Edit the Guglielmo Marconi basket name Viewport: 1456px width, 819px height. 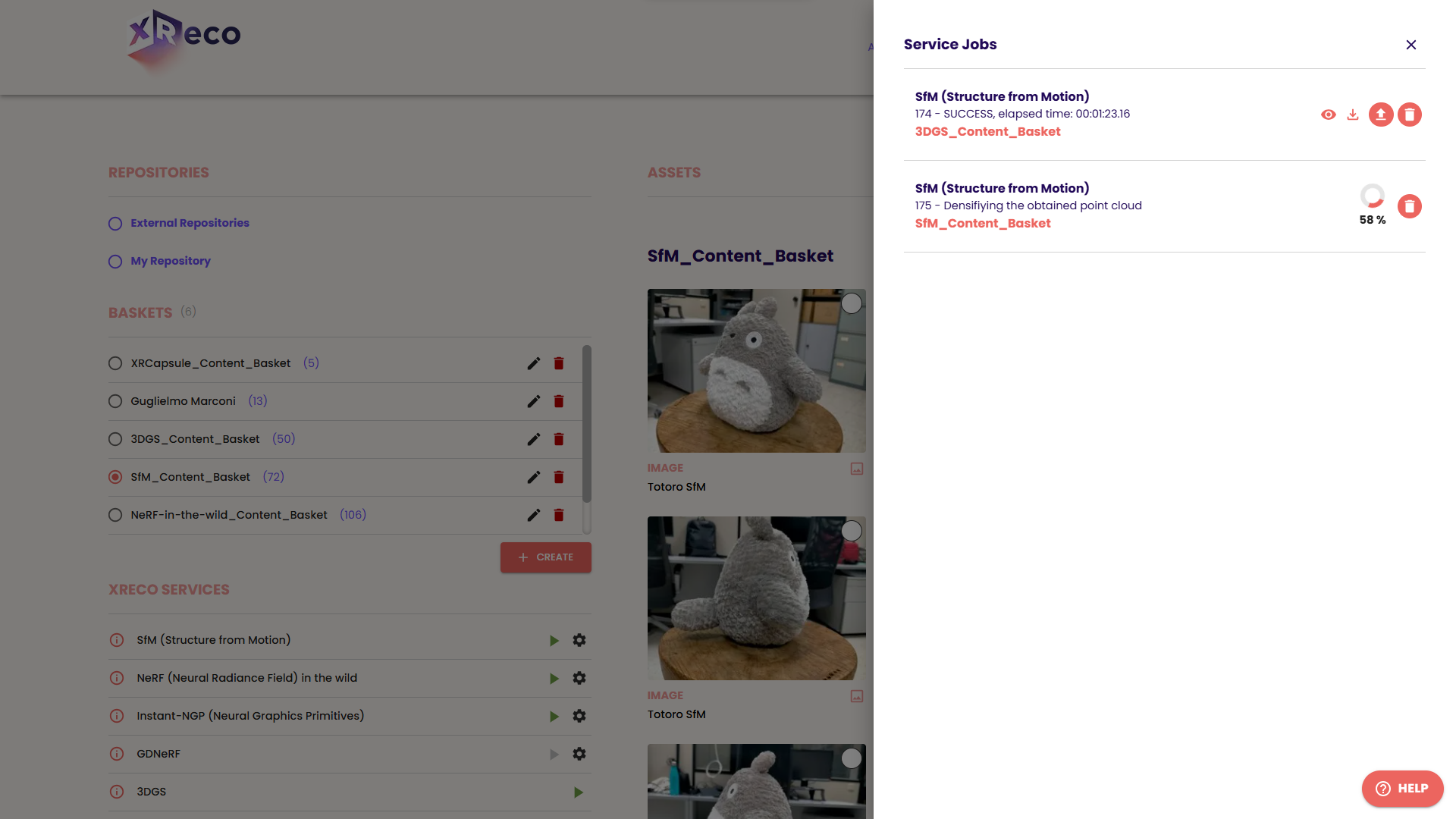click(534, 401)
